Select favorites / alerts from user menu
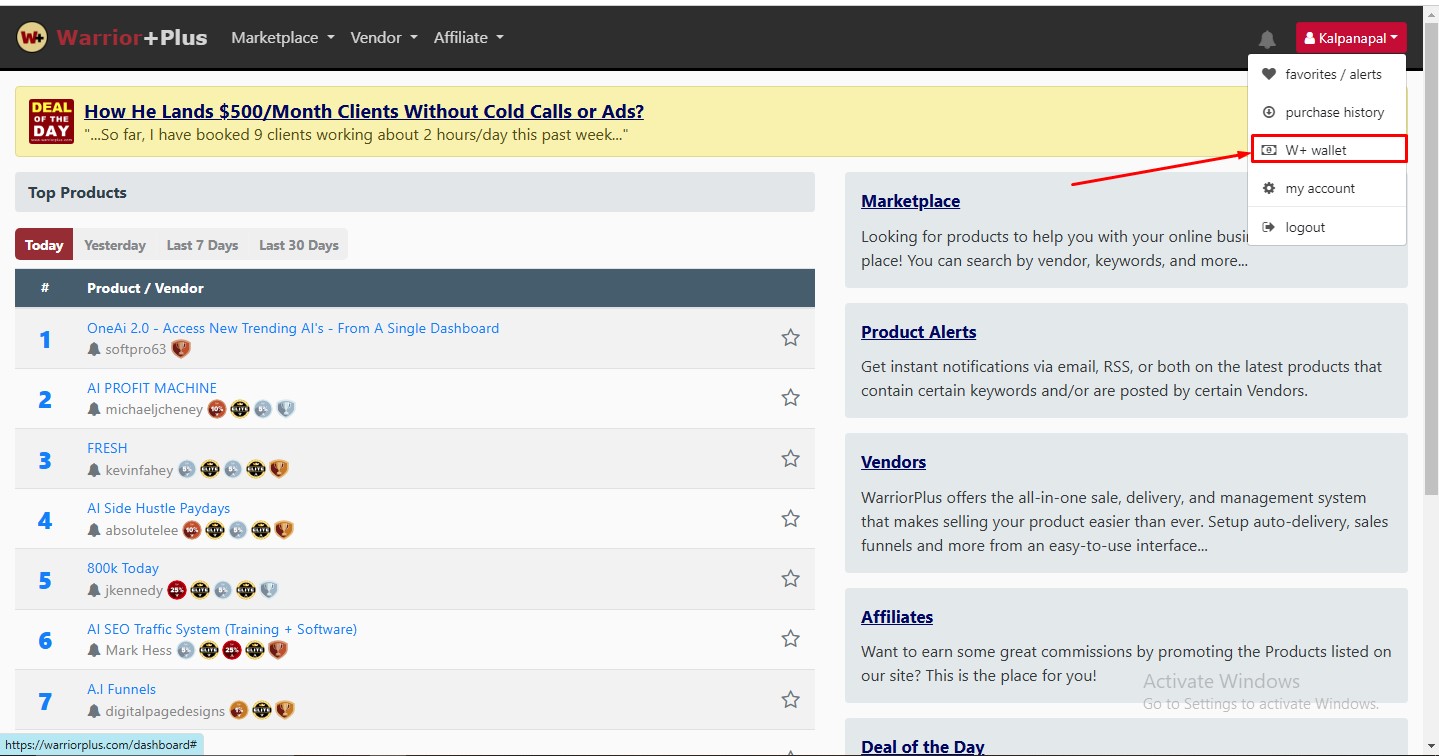1439x756 pixels. click(x=1327, y=74)
